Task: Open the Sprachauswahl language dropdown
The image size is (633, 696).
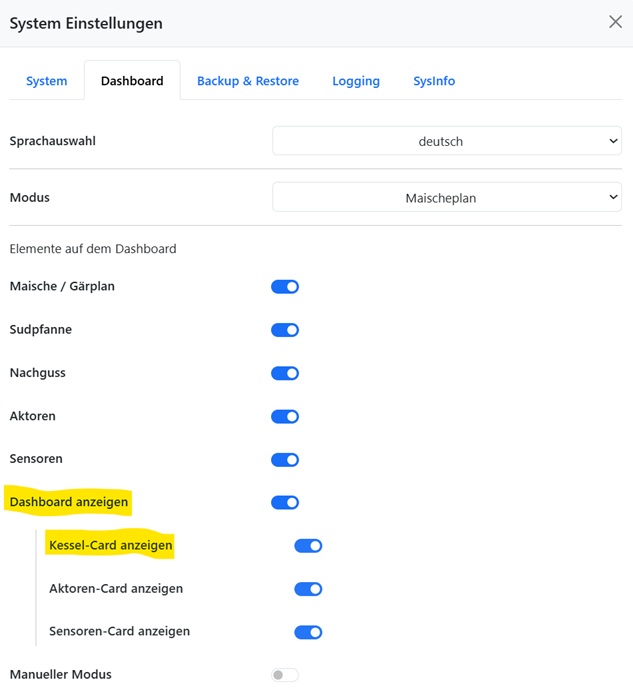Action: click(x=447, y=141)
